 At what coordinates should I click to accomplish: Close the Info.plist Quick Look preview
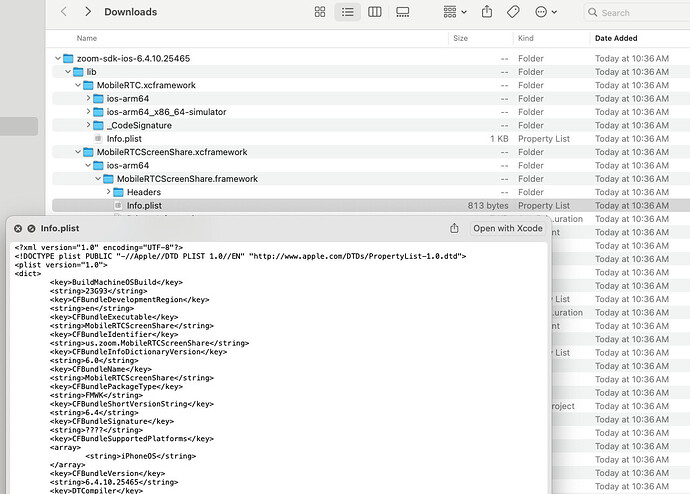(18, 228)
